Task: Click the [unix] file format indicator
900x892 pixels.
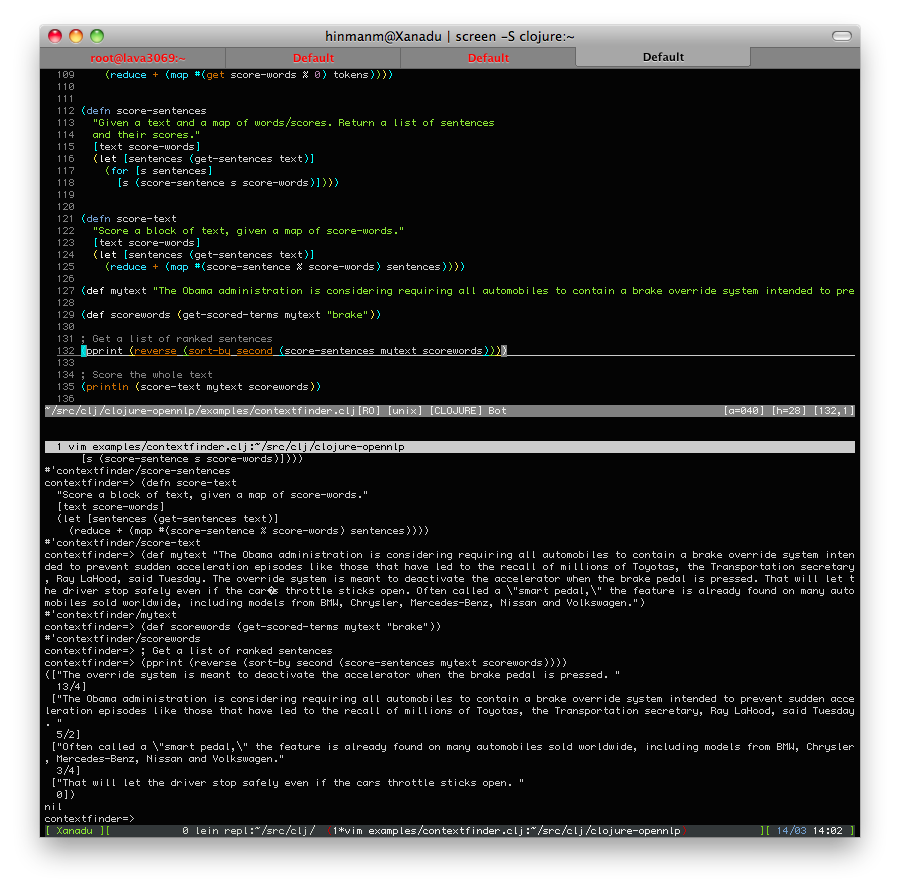Action: point(405,410)
